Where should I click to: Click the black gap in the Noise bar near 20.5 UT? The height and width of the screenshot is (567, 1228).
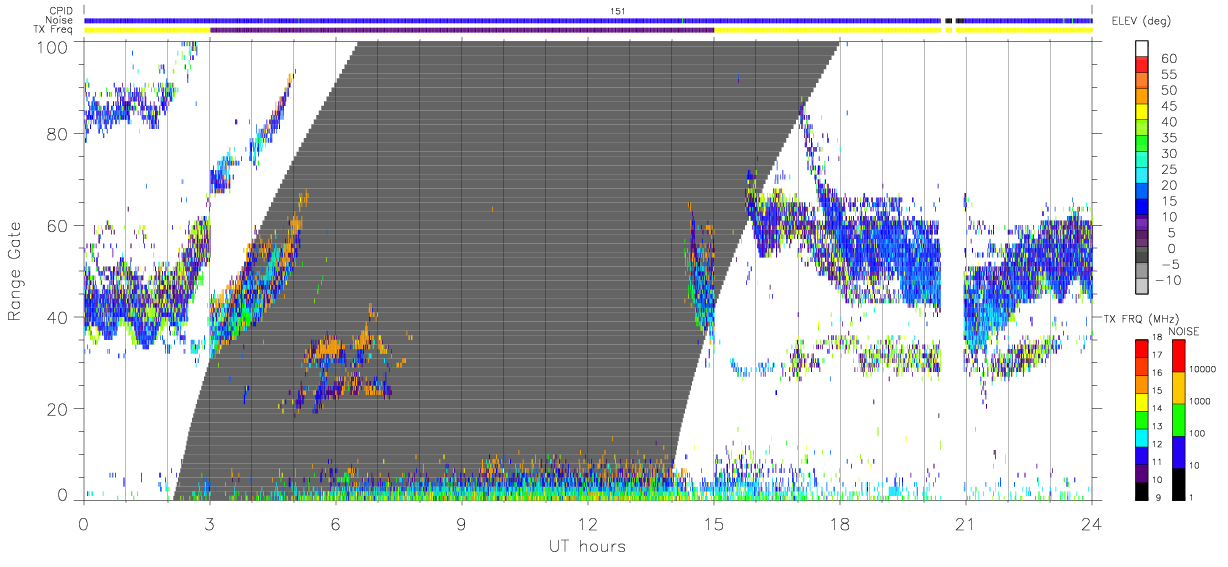click(949, 20)
